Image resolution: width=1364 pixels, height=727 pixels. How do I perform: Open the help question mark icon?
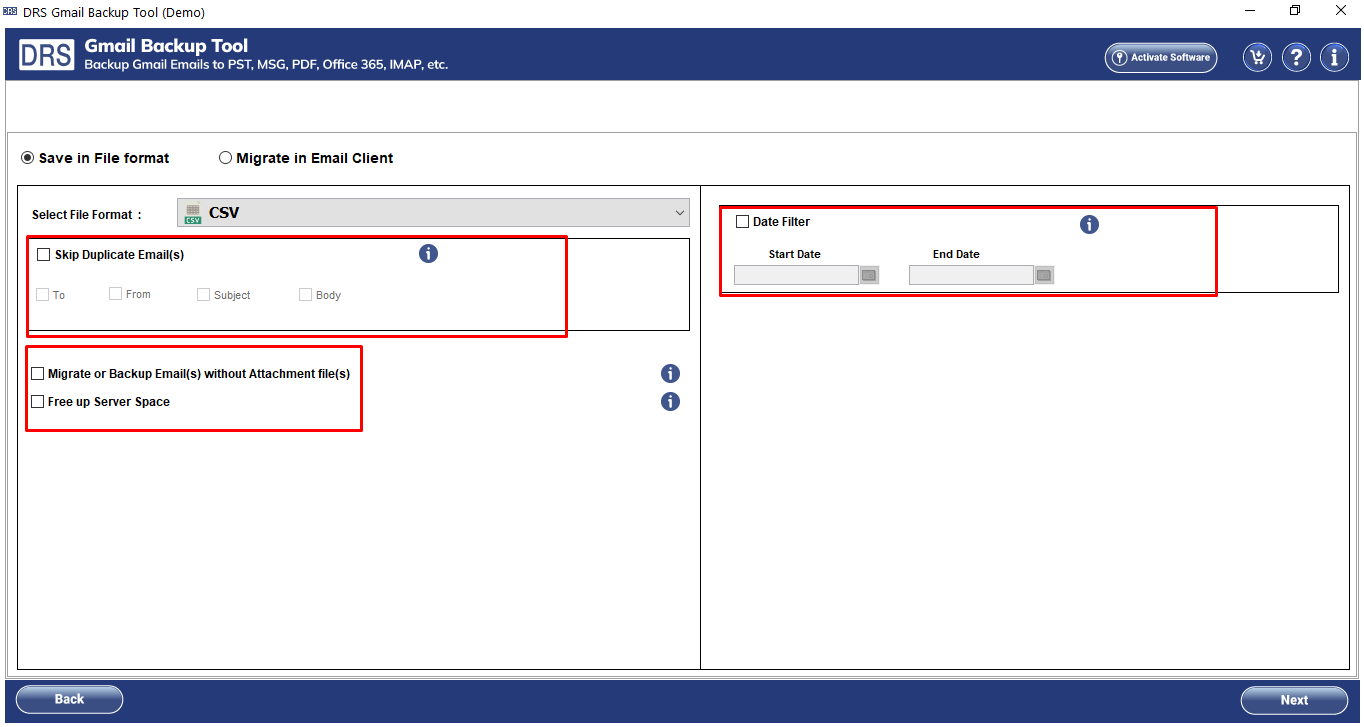pos(1296,57)
